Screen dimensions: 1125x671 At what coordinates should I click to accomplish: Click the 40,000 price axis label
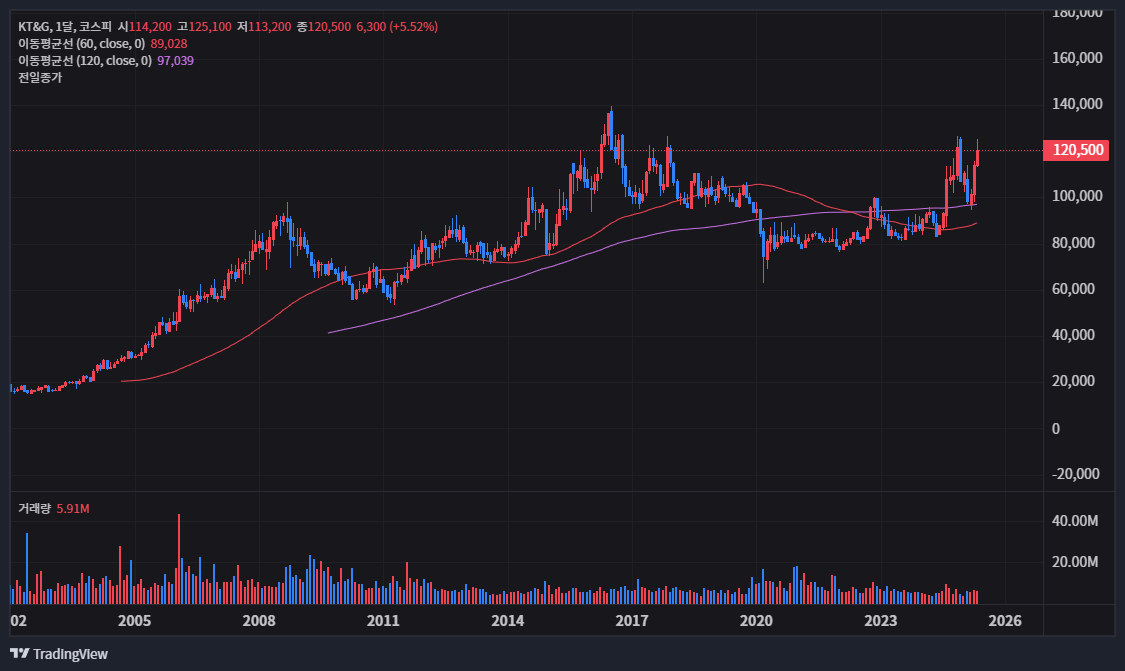tap(1073, 334)
